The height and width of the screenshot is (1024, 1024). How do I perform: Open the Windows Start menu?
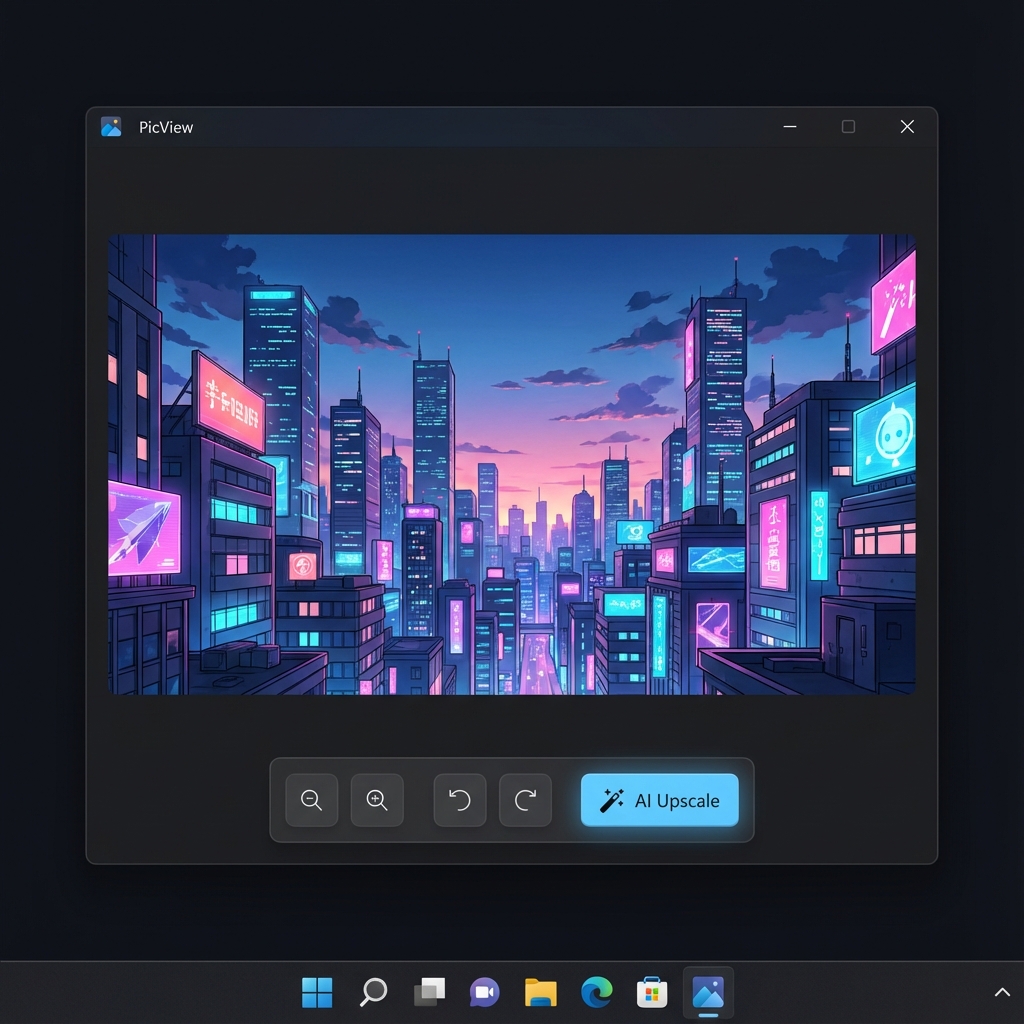[x=317, y=992]
